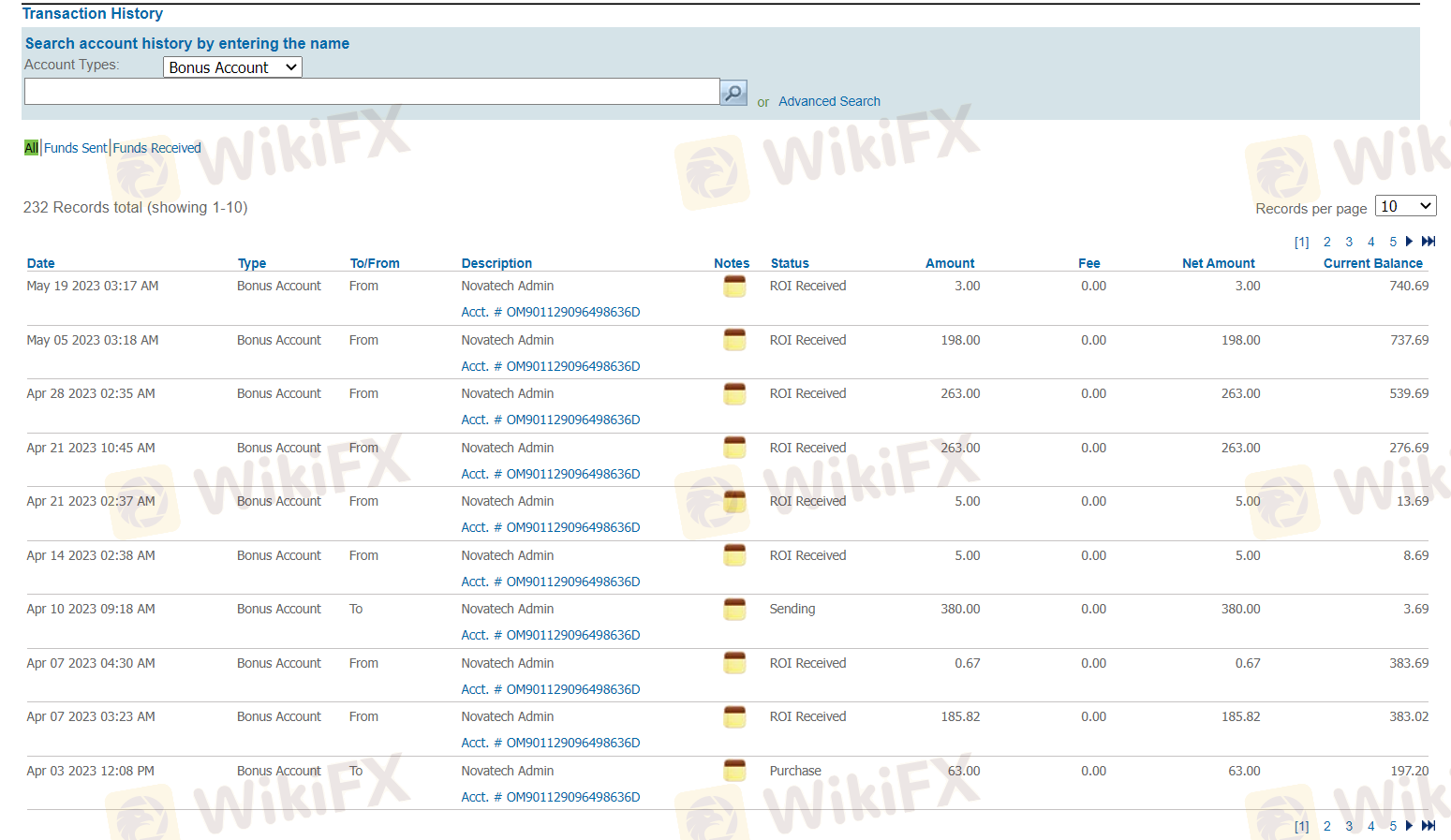This screenshot has width=1451, height=840.
Task: Switch to Funds Sent filter
Action: point(75,148)
